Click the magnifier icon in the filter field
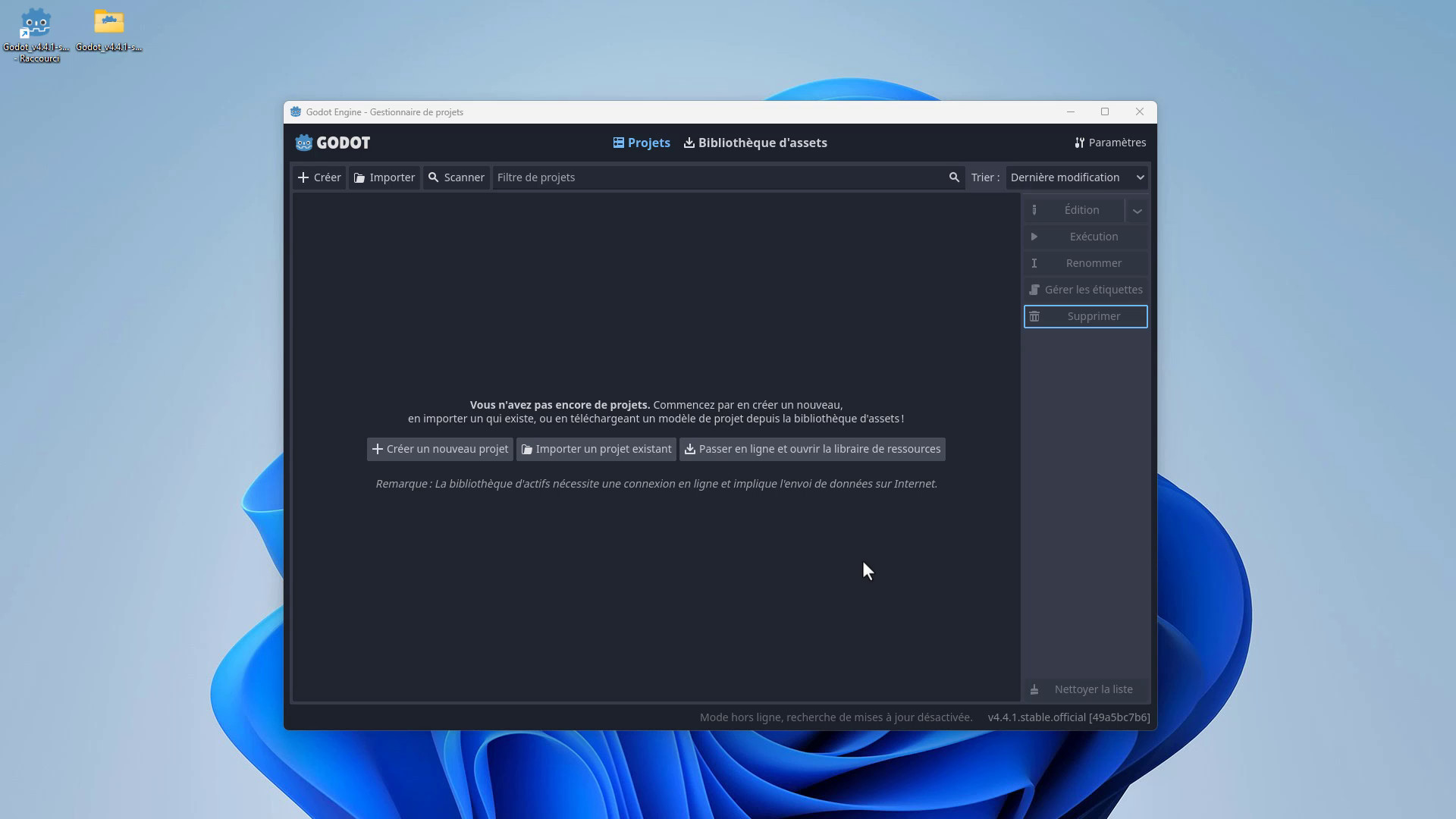 [x=954, y=177]
